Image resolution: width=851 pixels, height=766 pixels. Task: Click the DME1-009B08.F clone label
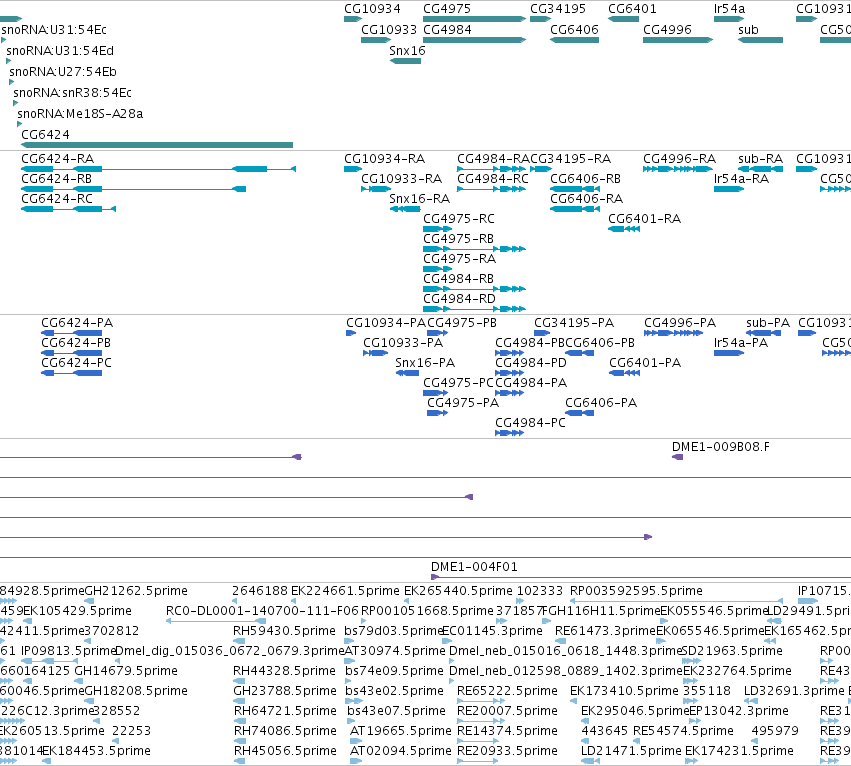(721, 447)
